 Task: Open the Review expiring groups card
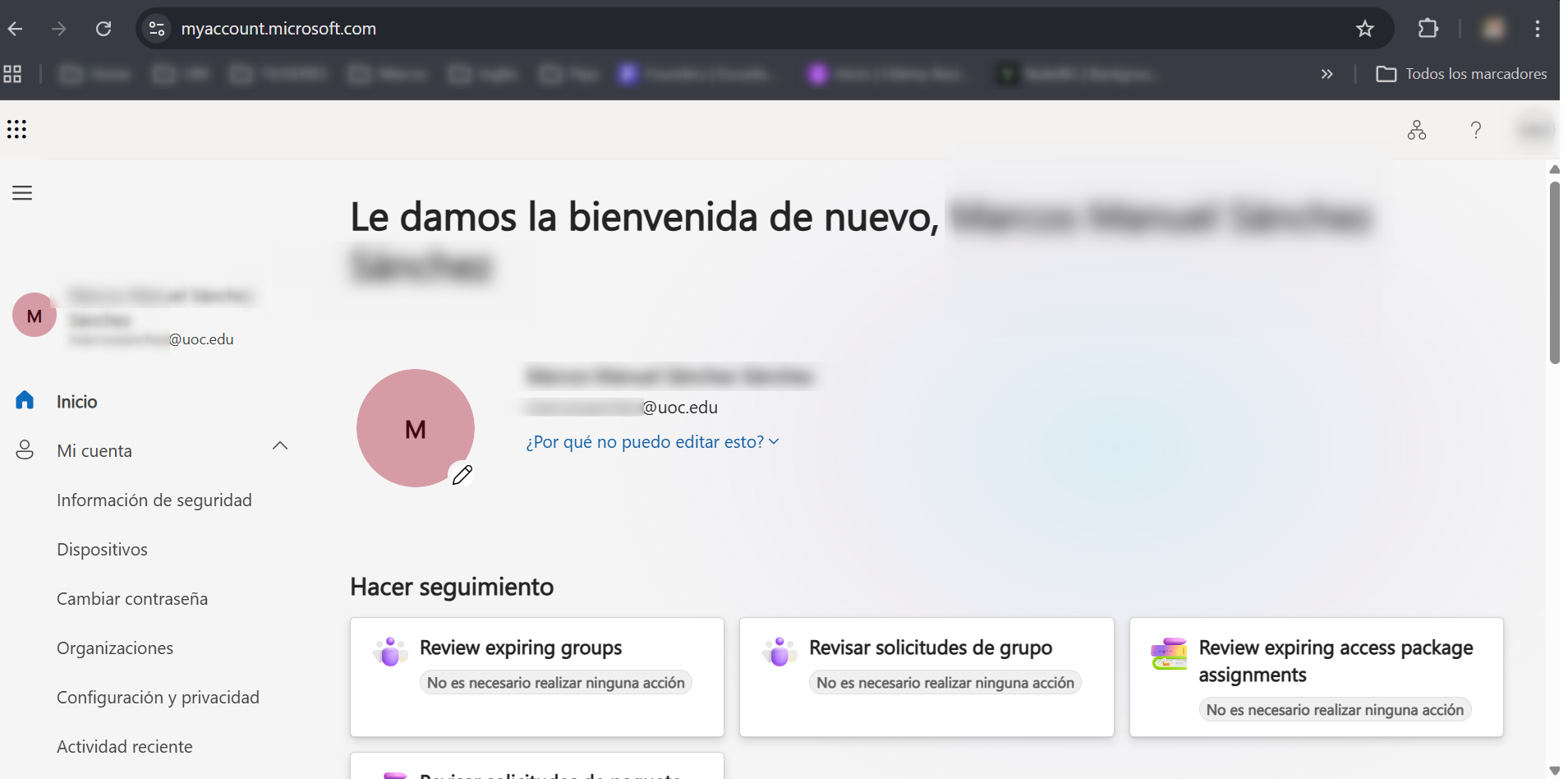coord(537,677)
